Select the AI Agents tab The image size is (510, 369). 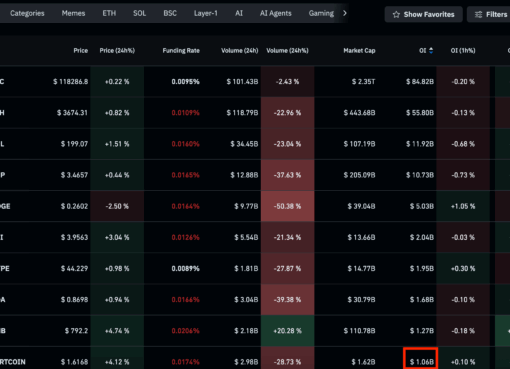click(276, 13)
